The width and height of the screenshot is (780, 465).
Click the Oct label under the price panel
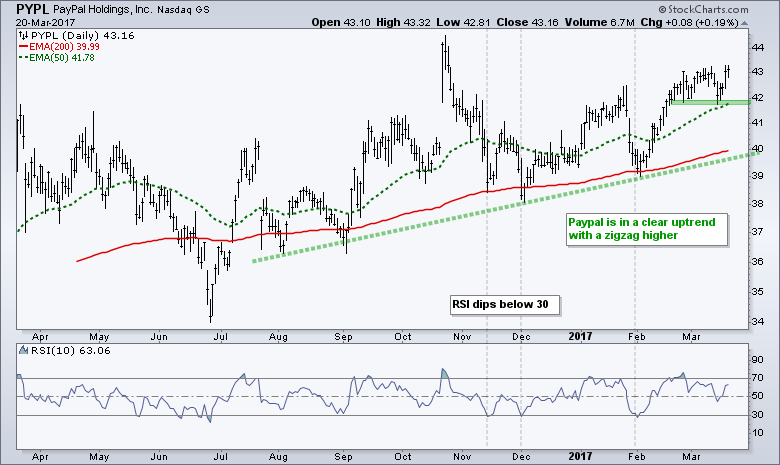pyautogui.click(x=403, y=337)
